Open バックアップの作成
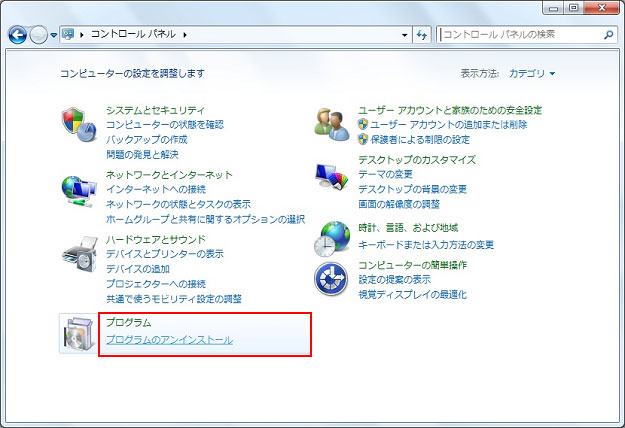 147,139
